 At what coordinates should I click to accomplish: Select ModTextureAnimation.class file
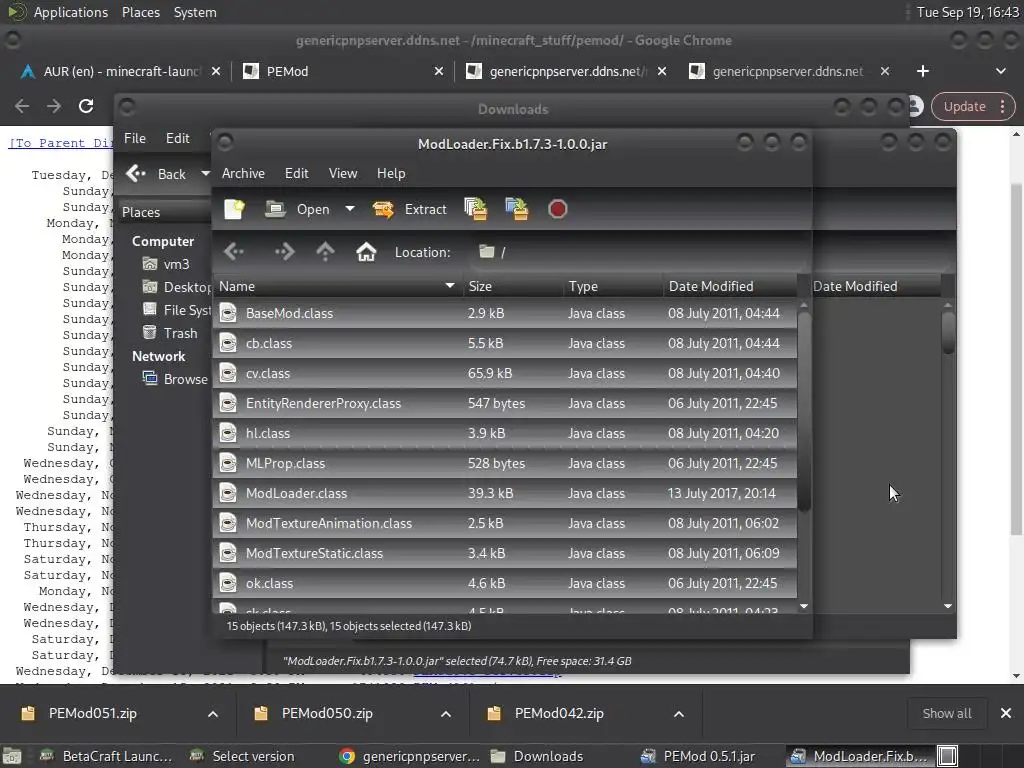(x=505, y=524)
